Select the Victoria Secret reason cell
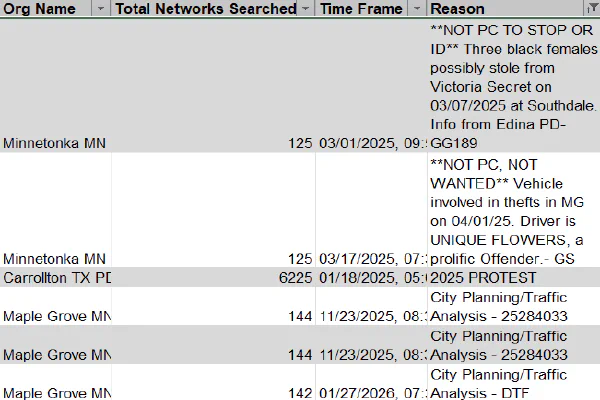Screen dimensions: 600x400 click(514, 86)
